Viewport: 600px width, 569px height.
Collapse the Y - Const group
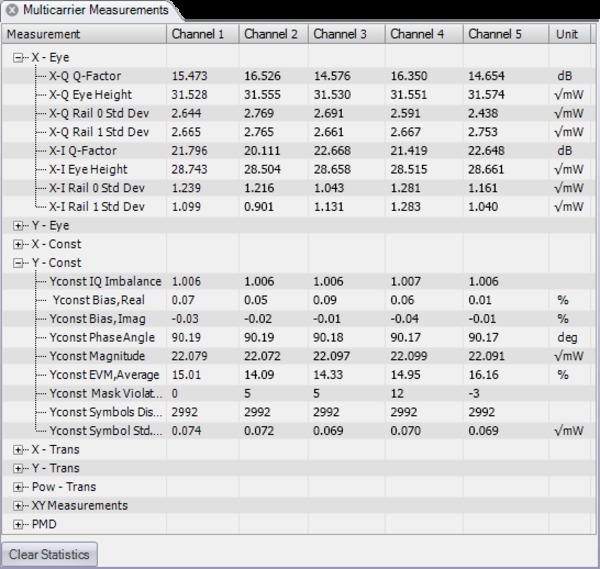click(18, 263)
